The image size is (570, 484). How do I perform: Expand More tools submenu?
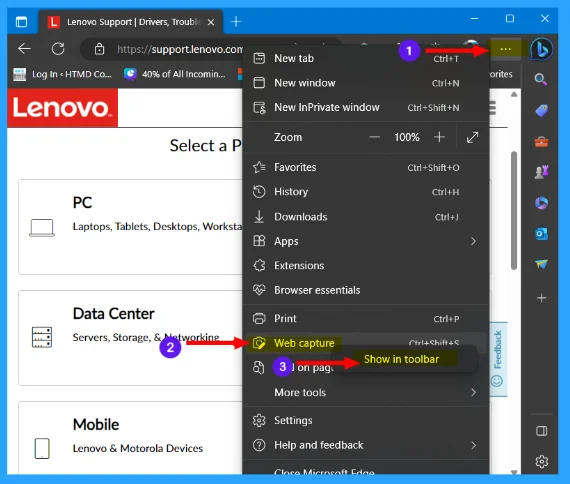365,392
